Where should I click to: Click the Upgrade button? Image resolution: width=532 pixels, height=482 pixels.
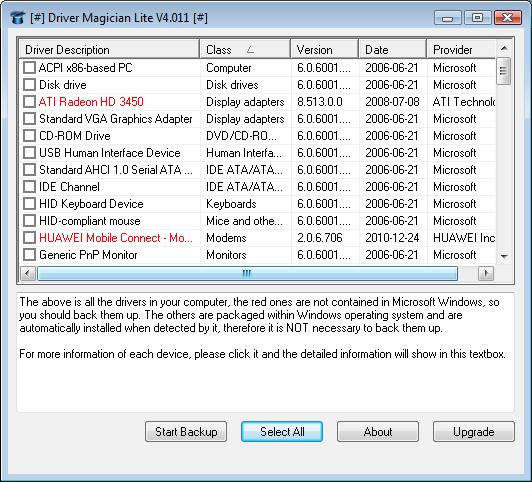[474, 431]
